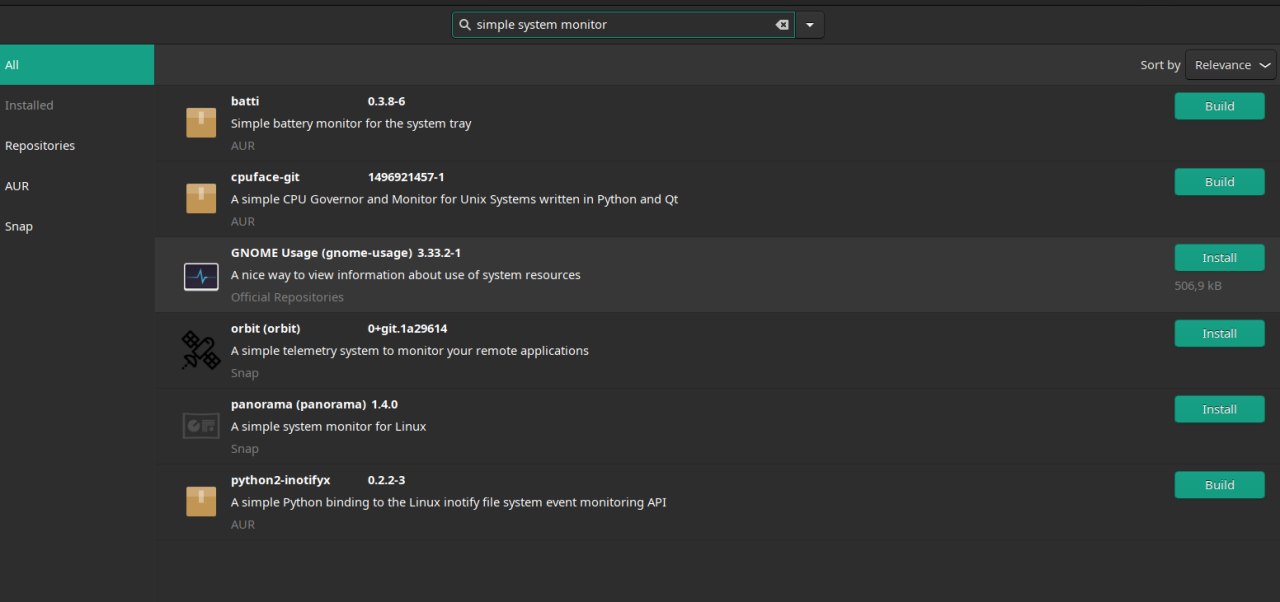1280x602 pixels.
Task: Click the python2-inotifyx package box icon
Action: tap(201, 501)
